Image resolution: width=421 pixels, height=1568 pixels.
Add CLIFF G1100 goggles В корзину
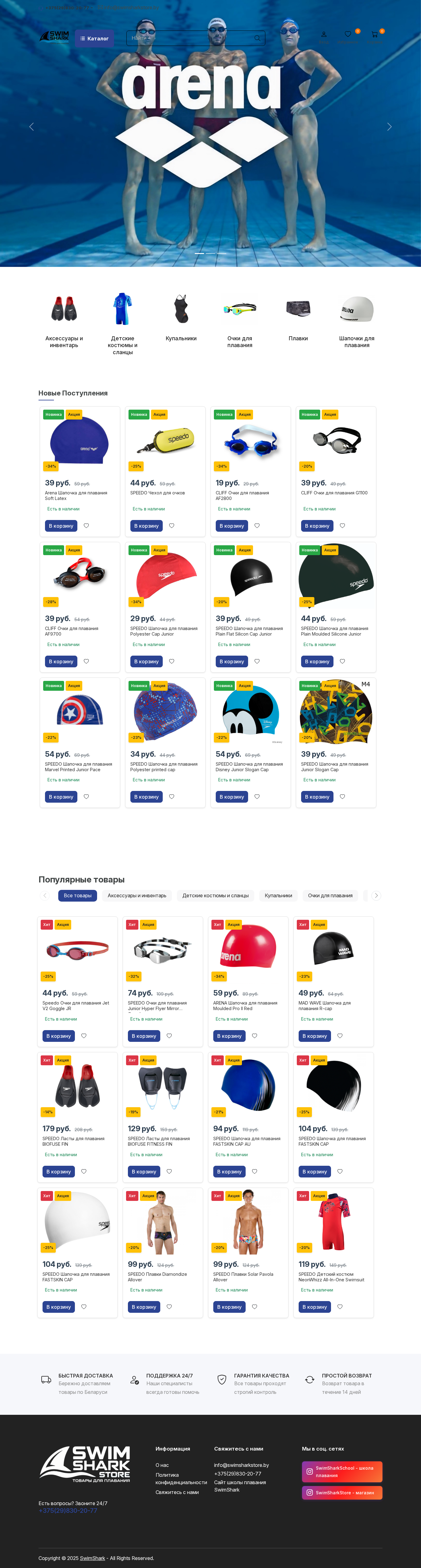(317, 526)
